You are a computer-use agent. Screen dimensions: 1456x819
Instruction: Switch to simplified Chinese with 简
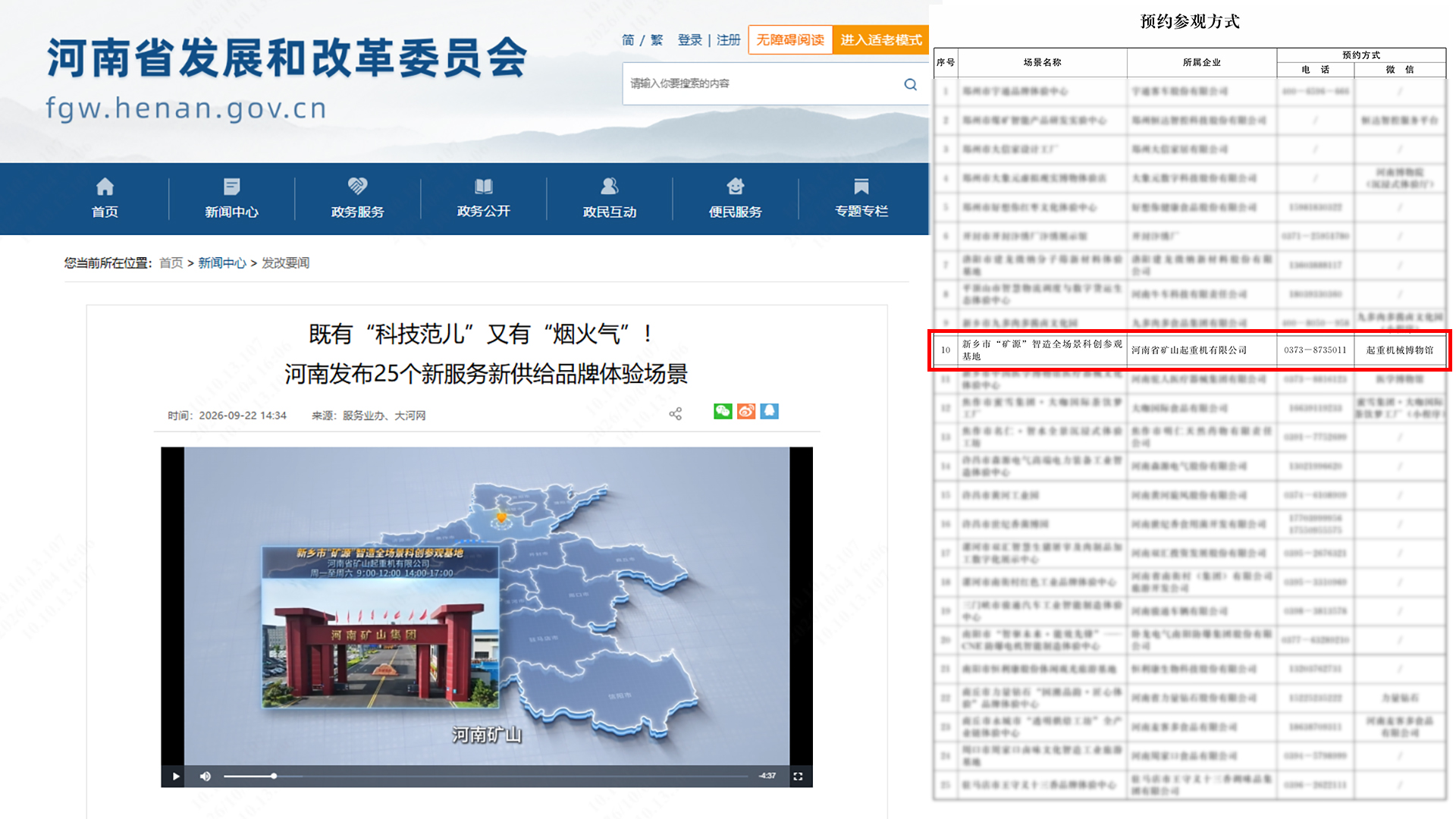coord(628,39)
